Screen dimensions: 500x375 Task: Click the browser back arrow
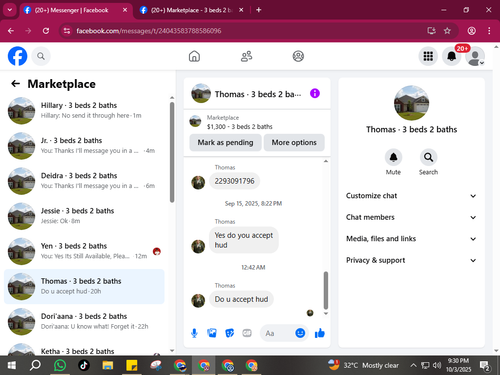[11, 31]
